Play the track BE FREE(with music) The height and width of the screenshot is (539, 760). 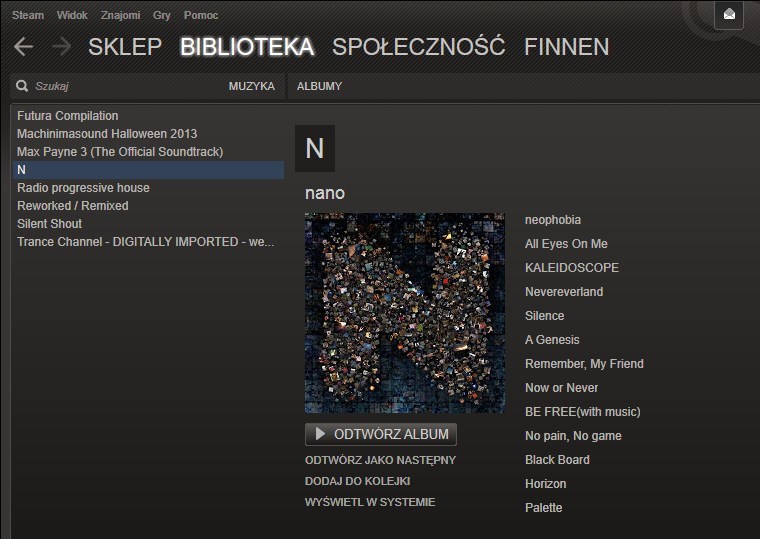583,412
